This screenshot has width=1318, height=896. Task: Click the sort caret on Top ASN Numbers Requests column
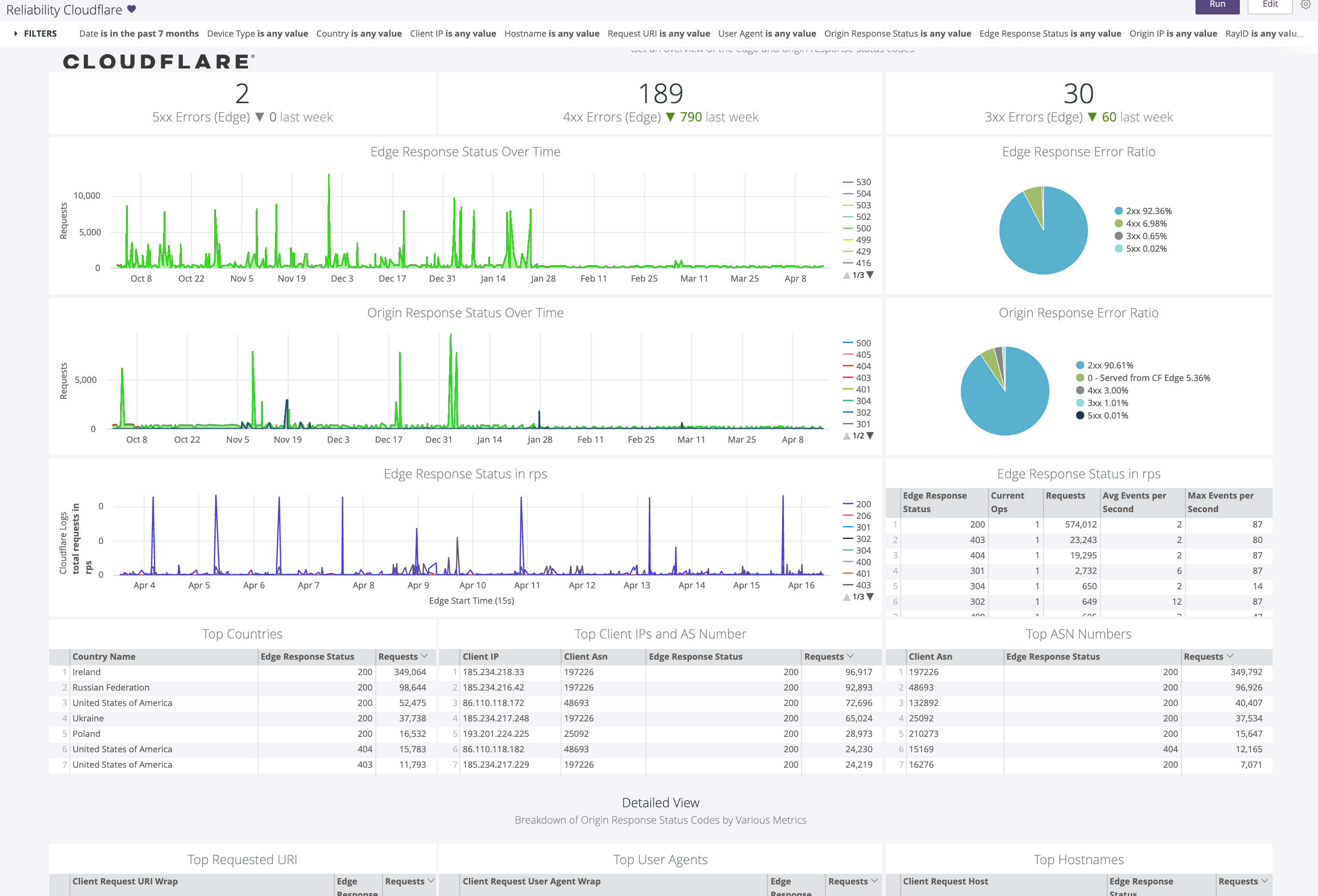[1229, 656]
